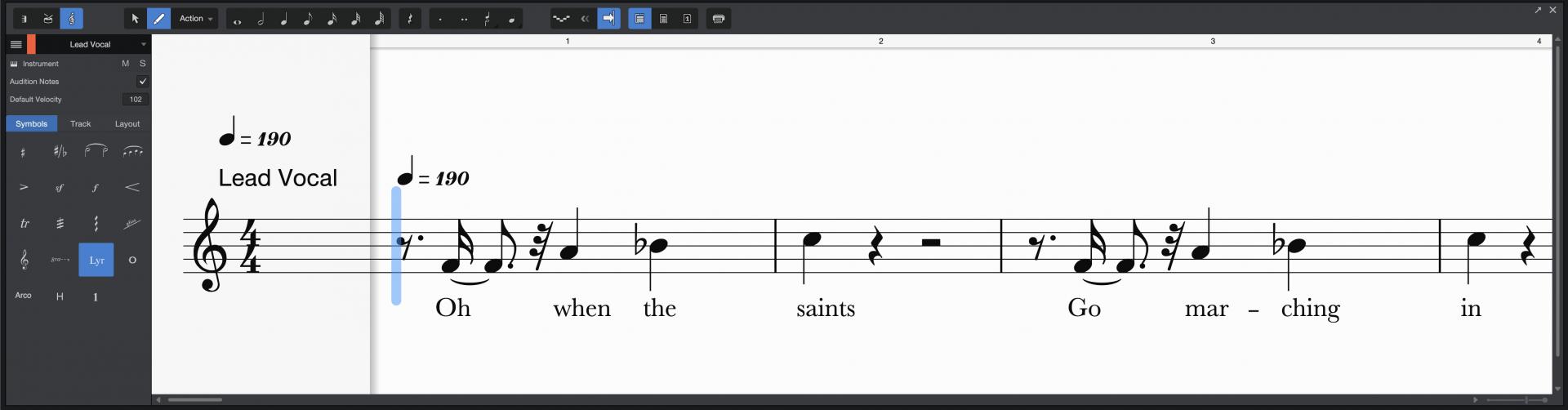Toggle the autoscroll arrow button
The width and height of the screenshot is (1568, 410).
pos(608,19)
